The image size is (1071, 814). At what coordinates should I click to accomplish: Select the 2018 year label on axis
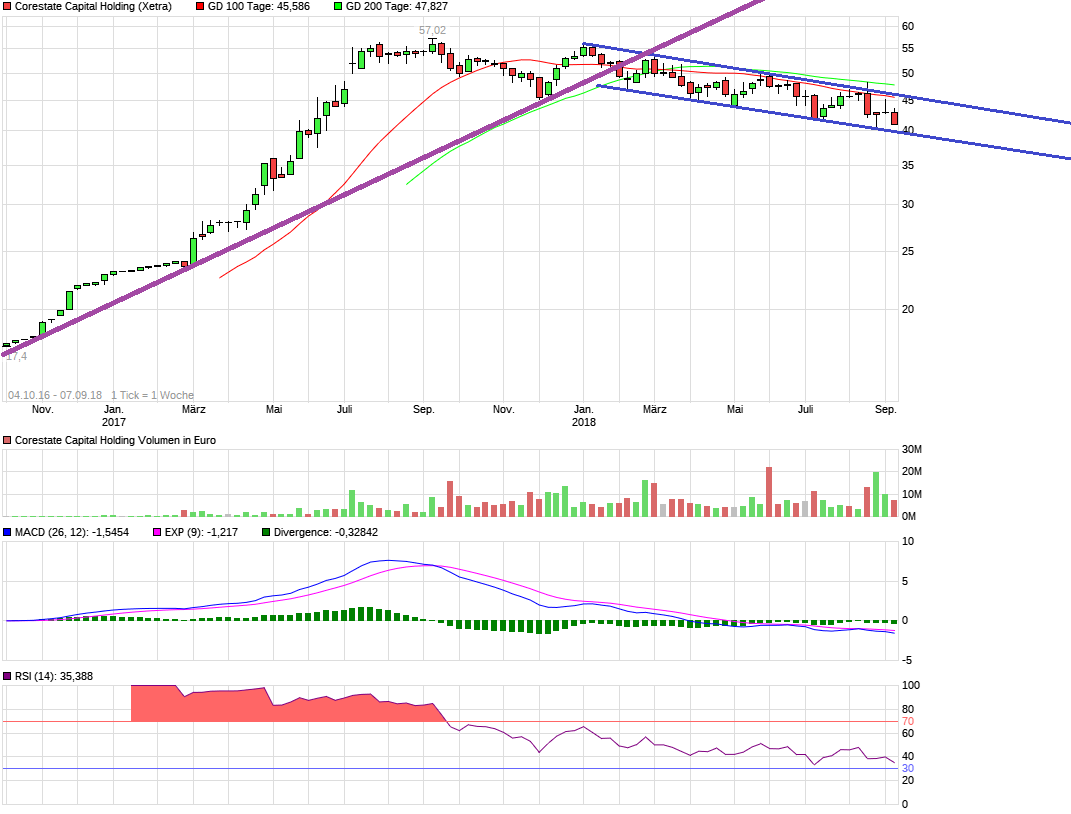(x=585, y=422)
